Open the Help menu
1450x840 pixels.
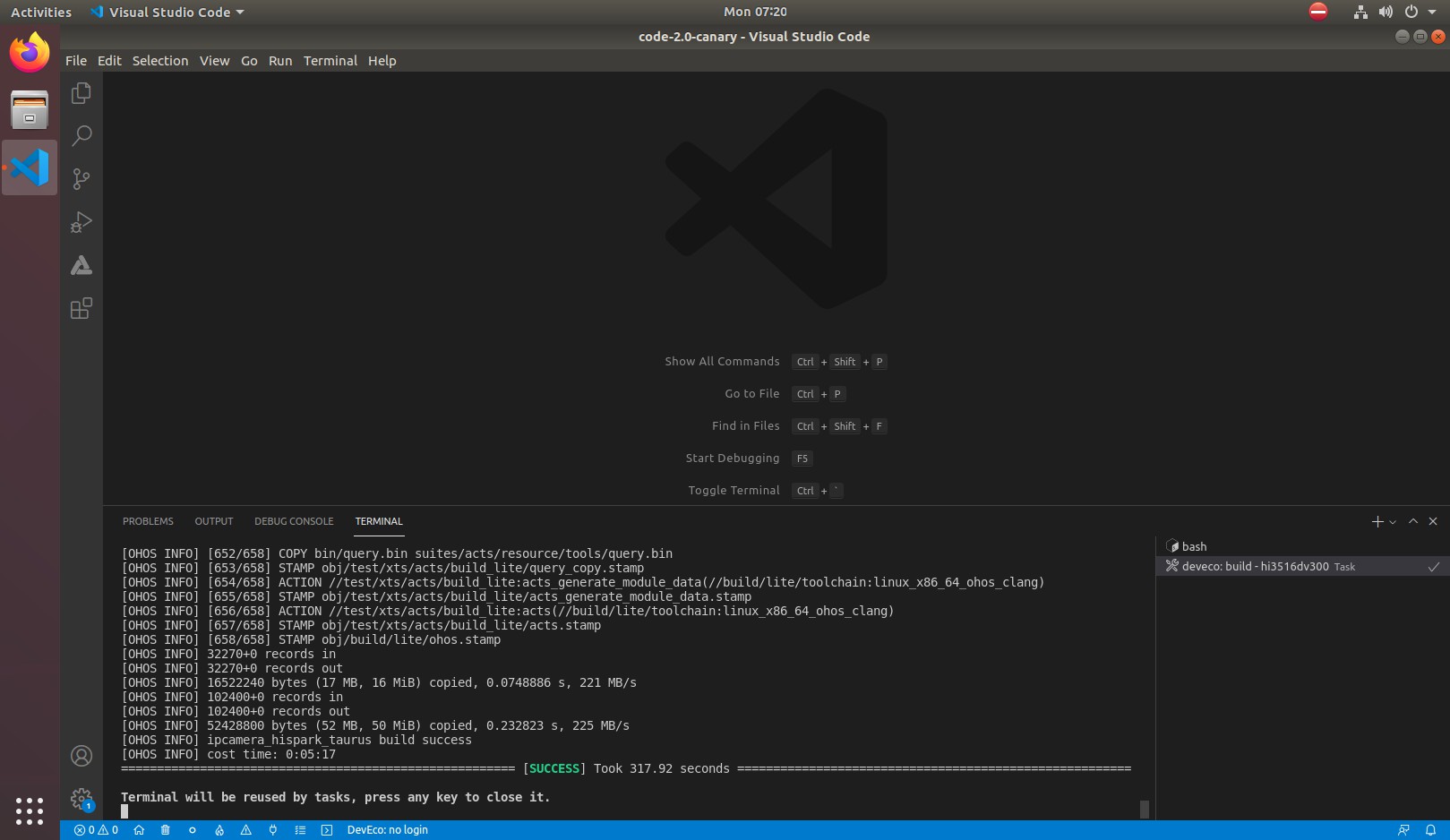[382, 61]
